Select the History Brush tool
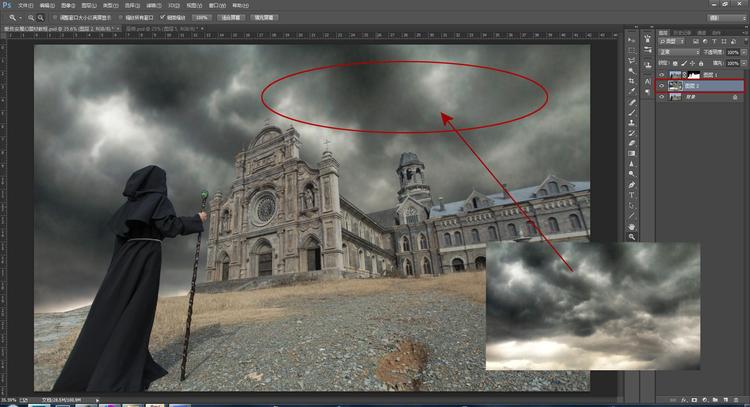Viewport: 750px width, 407px height. pos(632,133)
